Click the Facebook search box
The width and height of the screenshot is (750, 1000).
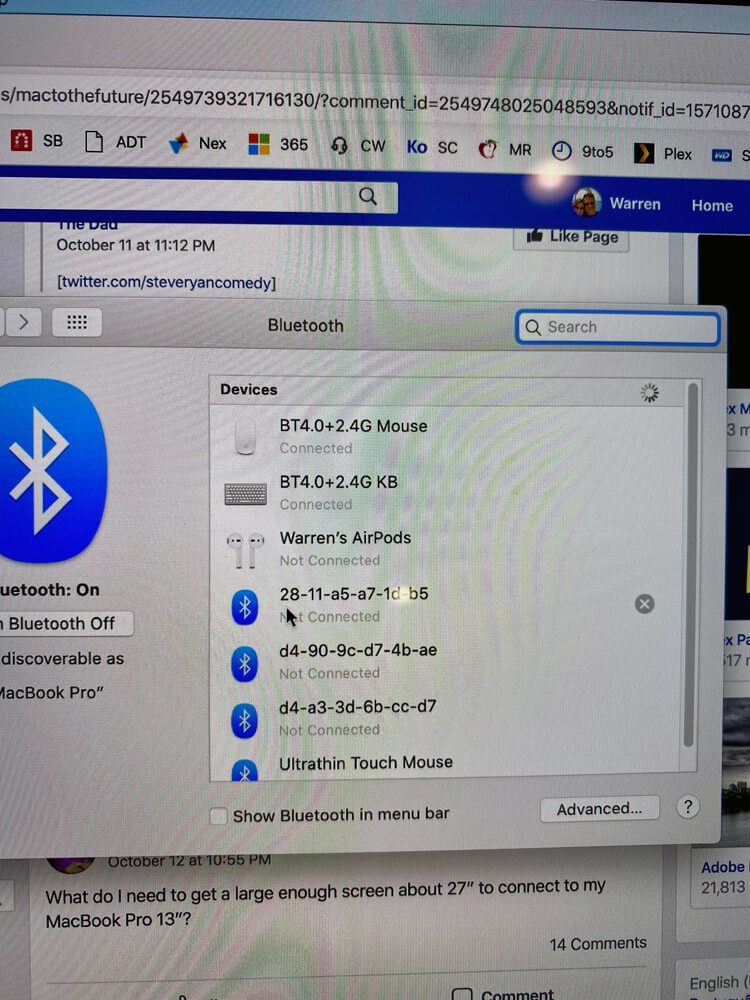click(x=198, y=195)
